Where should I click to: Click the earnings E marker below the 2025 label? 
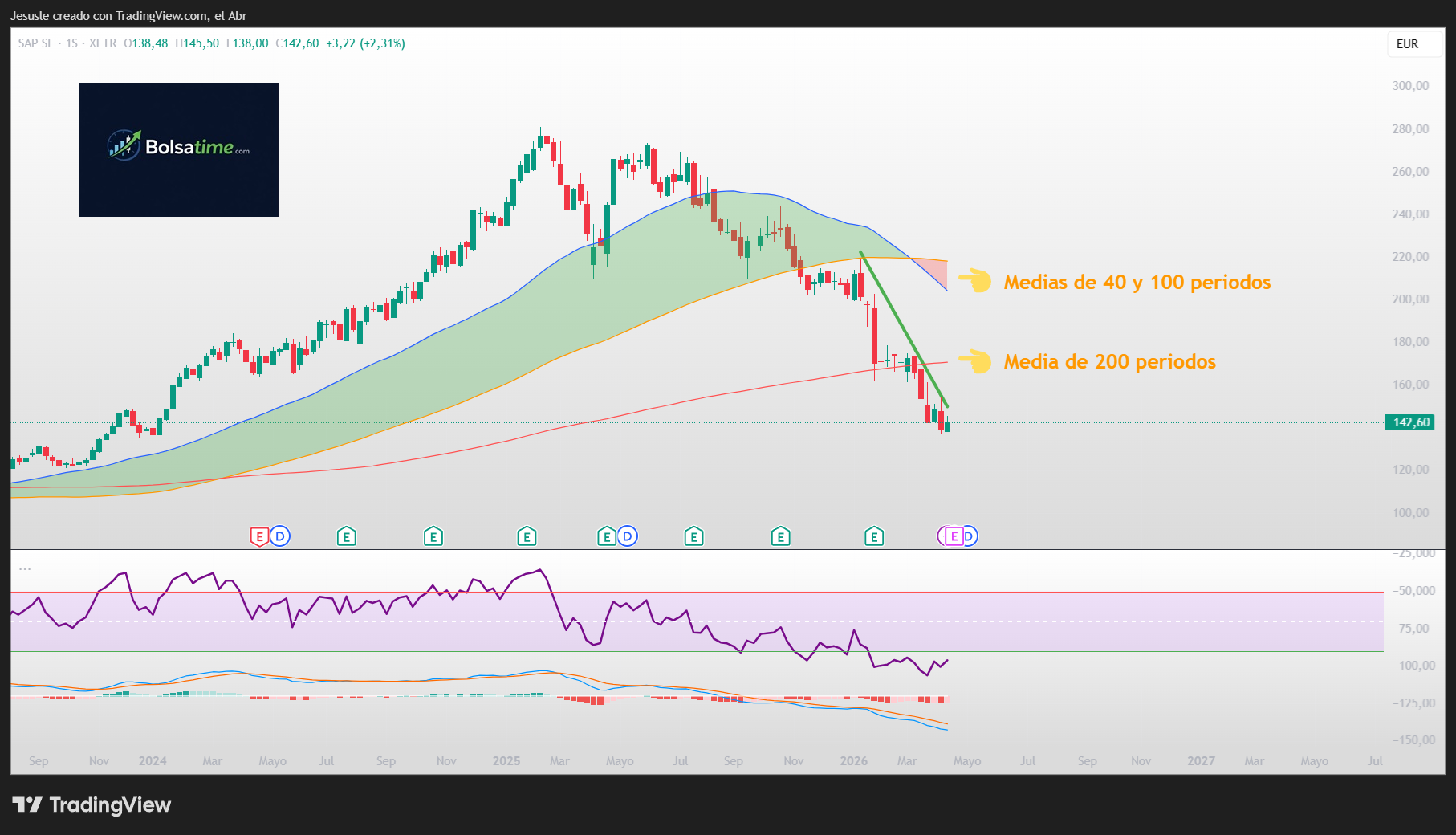tap(527, 536)
